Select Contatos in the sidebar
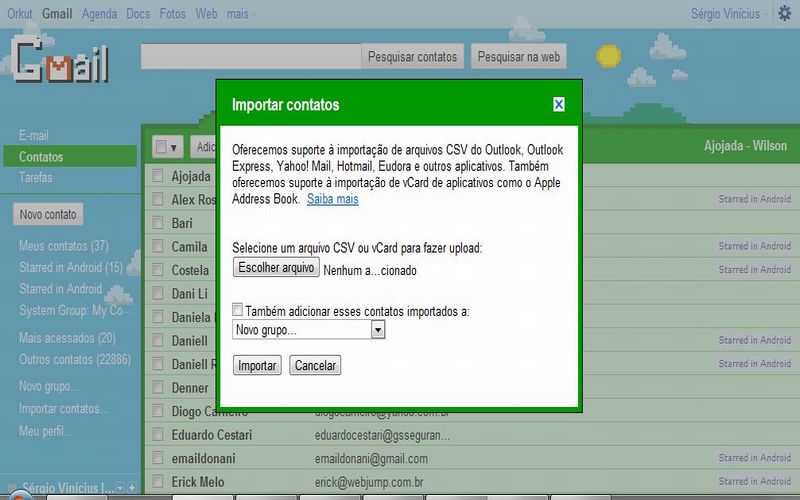 point(70,156)
